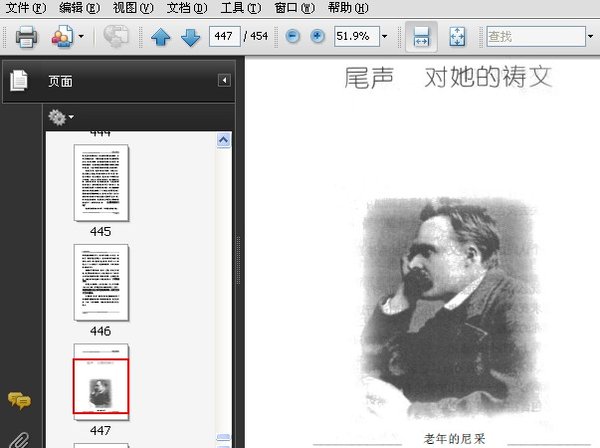Select page 446 thumbnail
Viewport: 600px width, 448px height.
coord(101,282)
